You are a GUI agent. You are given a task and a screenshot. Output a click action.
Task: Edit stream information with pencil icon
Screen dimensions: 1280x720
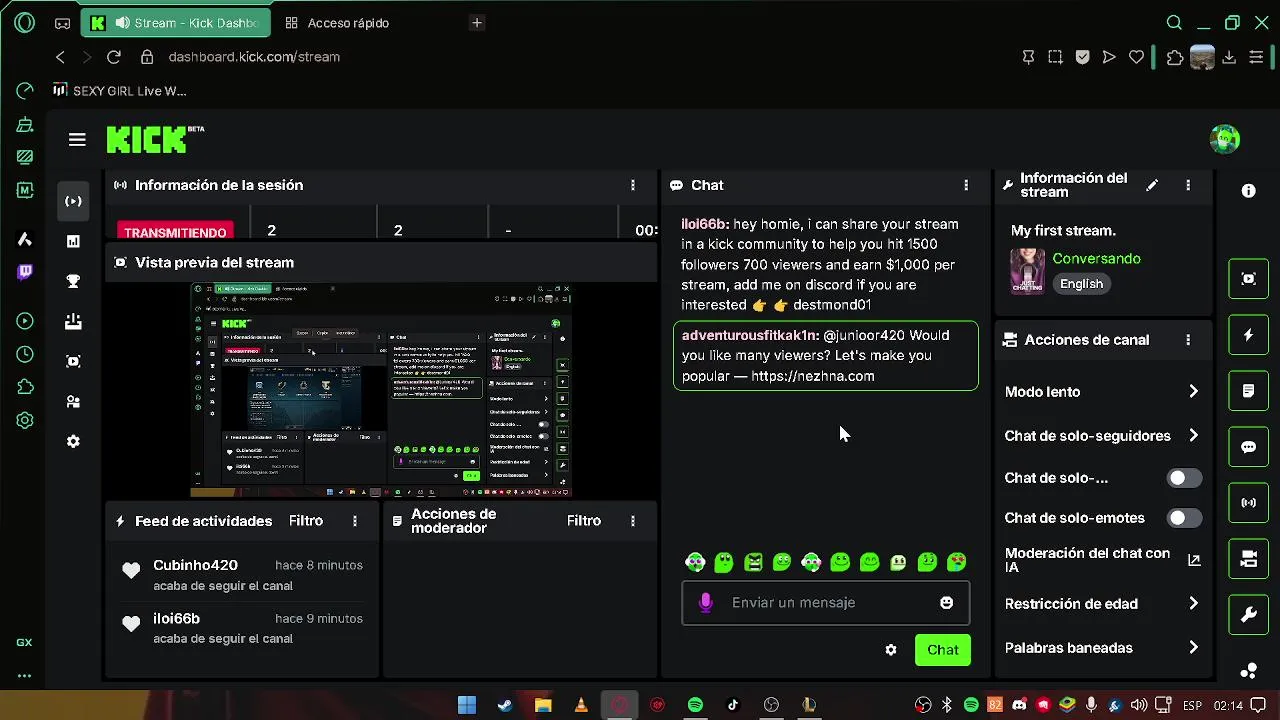tap(1152, 185)
